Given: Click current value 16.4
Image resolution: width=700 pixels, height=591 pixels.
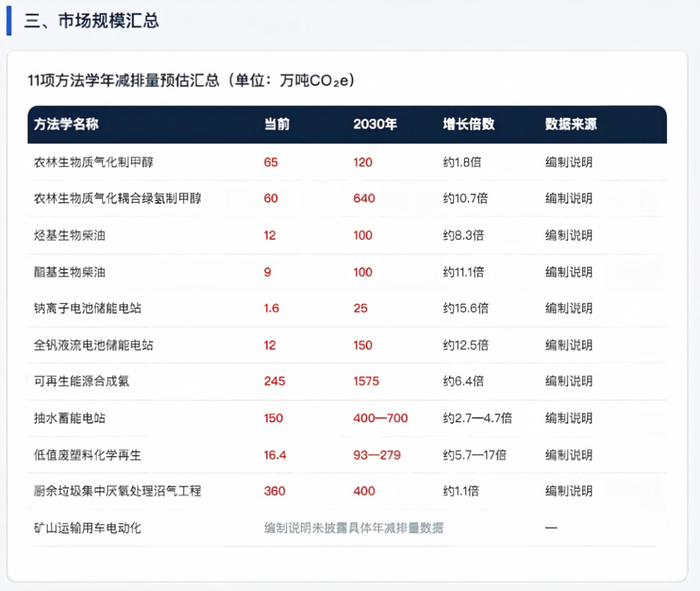Looking at the screenshot, I should click(275, 455).
